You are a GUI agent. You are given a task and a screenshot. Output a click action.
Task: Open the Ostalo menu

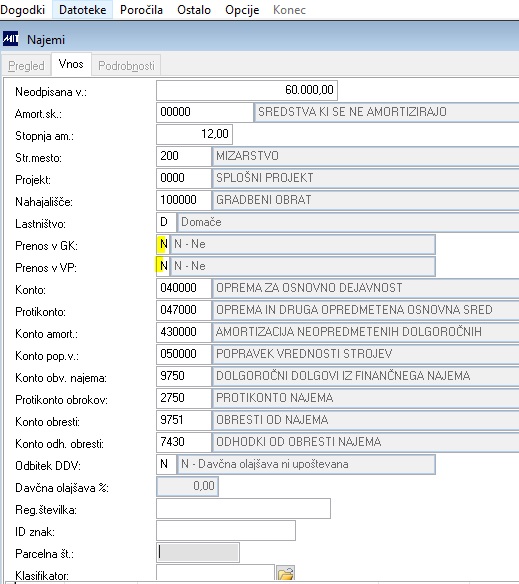(x=194, y=10)
